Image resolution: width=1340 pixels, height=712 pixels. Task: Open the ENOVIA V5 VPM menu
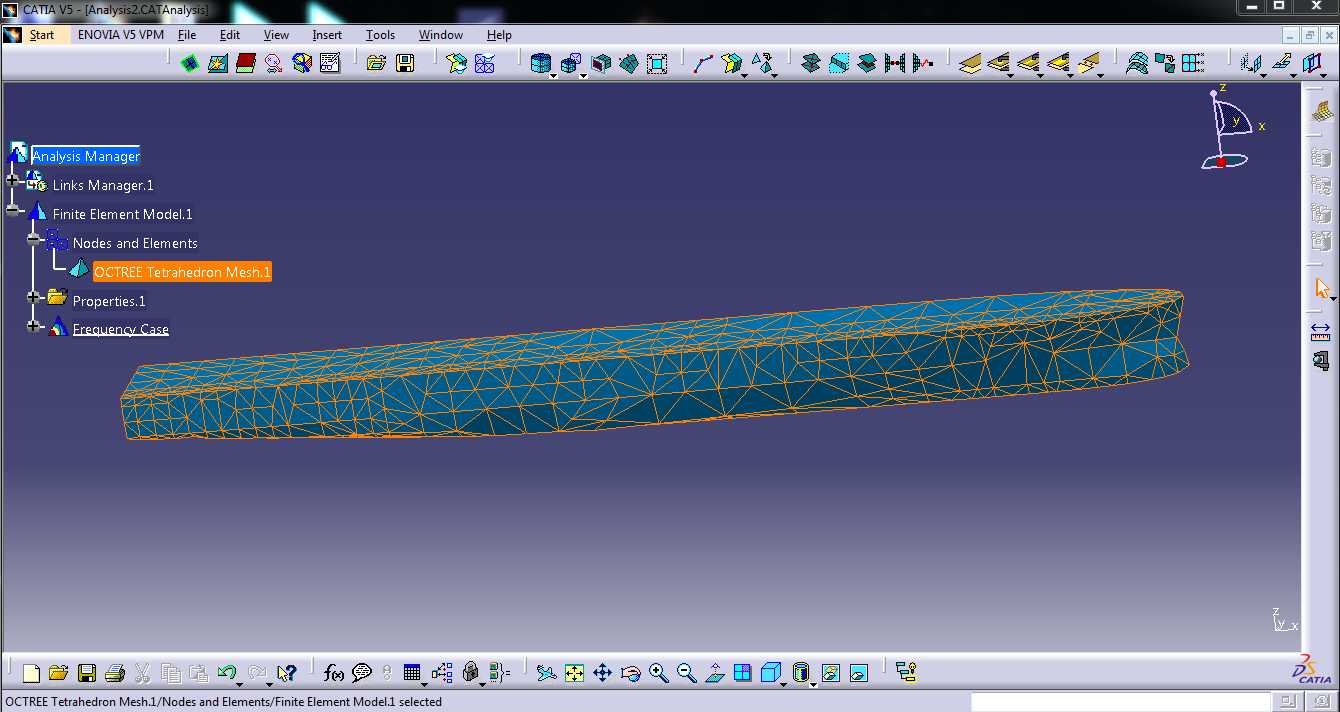[120, 35]
